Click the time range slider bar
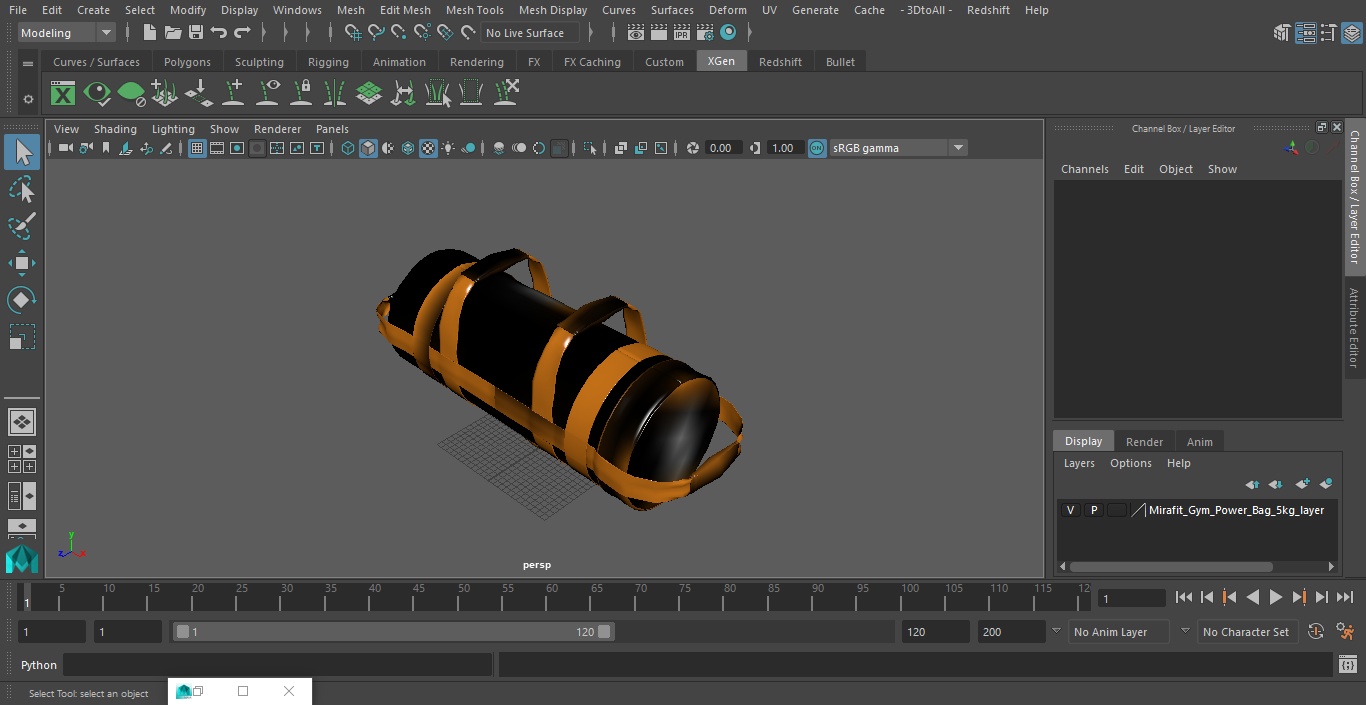Screen dimensions: 1366x705 click(394, 632)
